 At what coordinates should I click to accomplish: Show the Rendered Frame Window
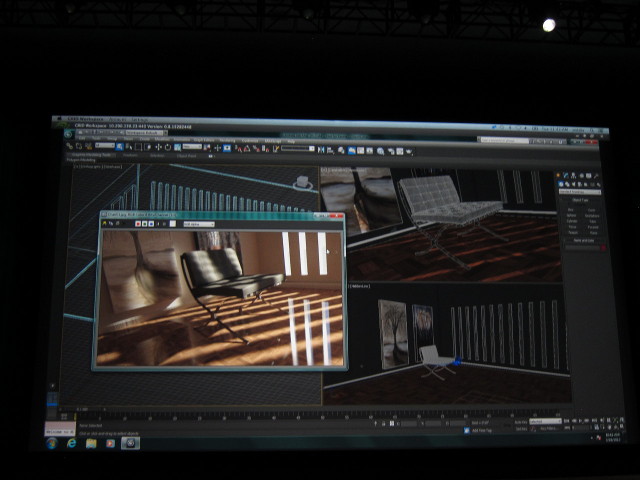(400, 151)
